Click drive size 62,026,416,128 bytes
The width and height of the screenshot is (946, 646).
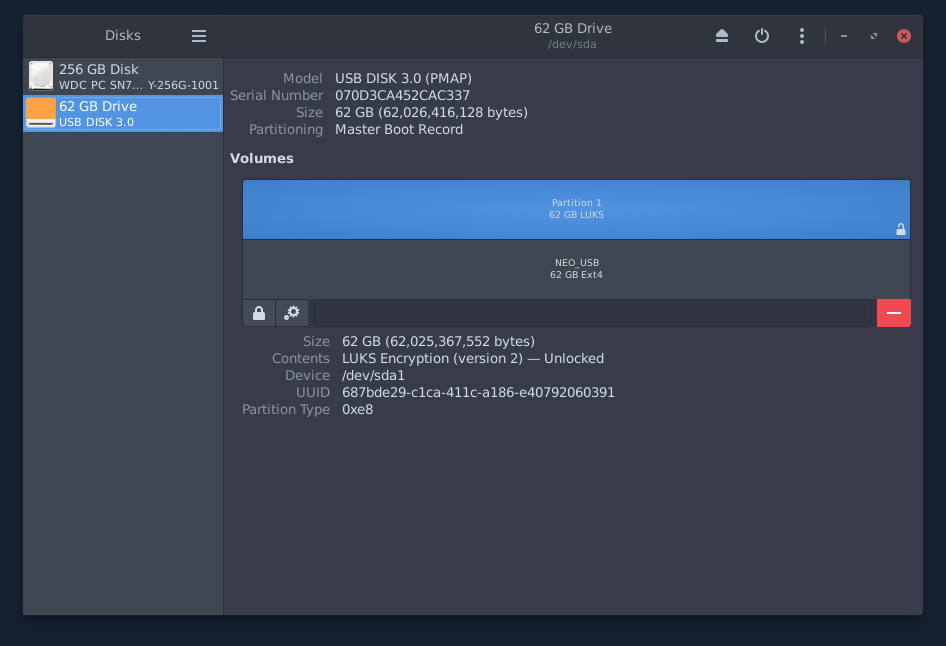click(431, 113)
